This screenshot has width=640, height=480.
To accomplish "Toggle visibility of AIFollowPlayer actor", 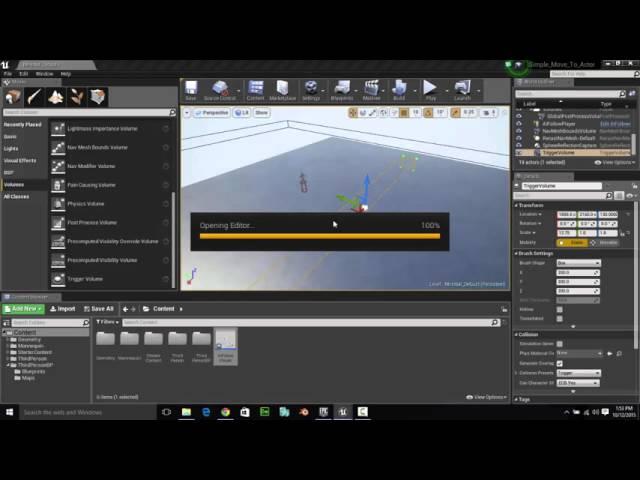I will [519, 124].
